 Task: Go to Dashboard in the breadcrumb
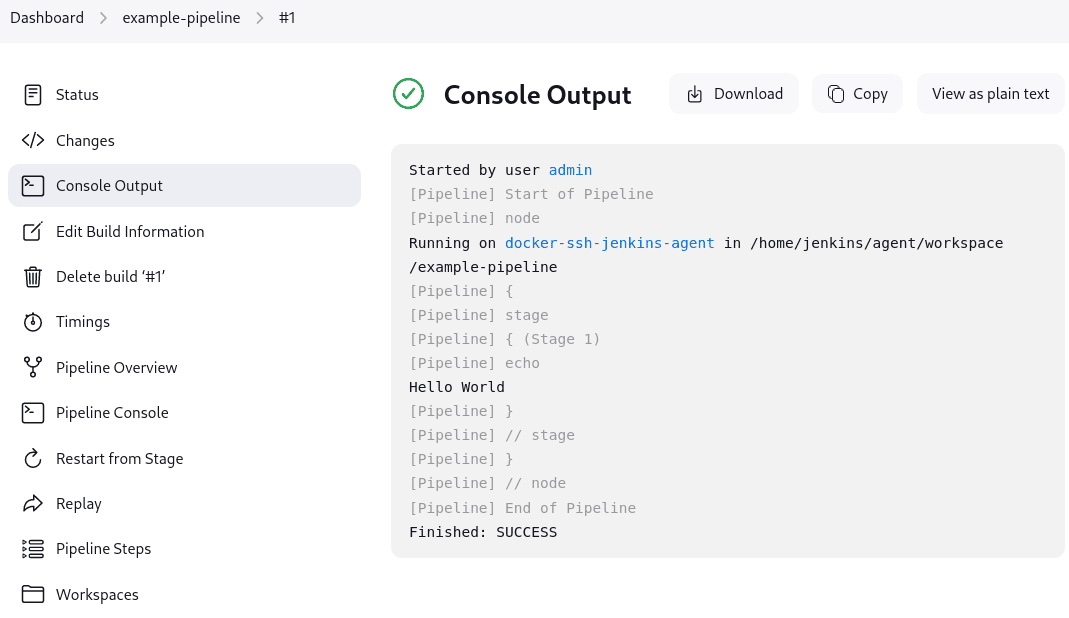[47, 18]
